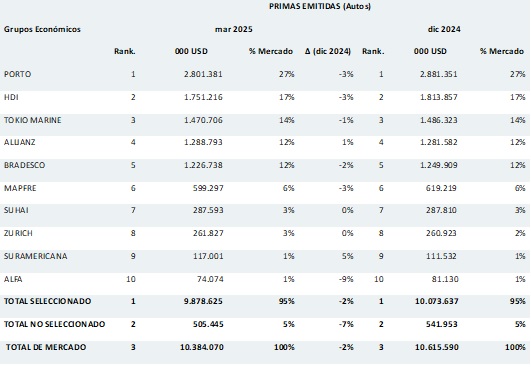Select the total market value 10.615.590

coord(437,347)
